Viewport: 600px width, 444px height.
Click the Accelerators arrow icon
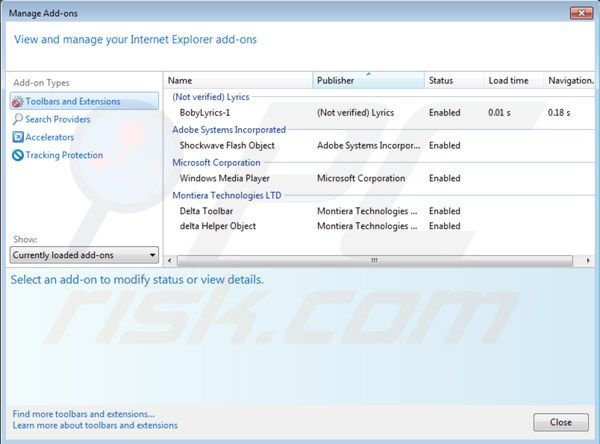click(x=18, y=137)
